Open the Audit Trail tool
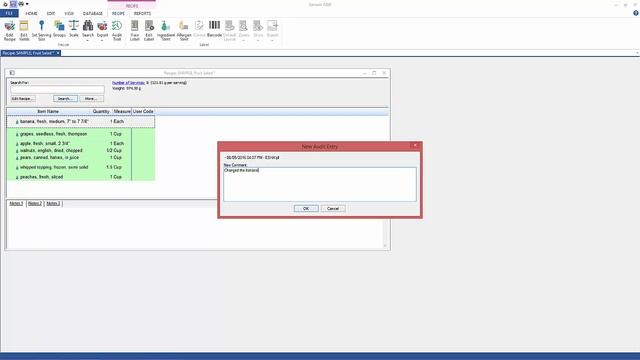This screenshot has height=360, width=640. tap(117, 31)
